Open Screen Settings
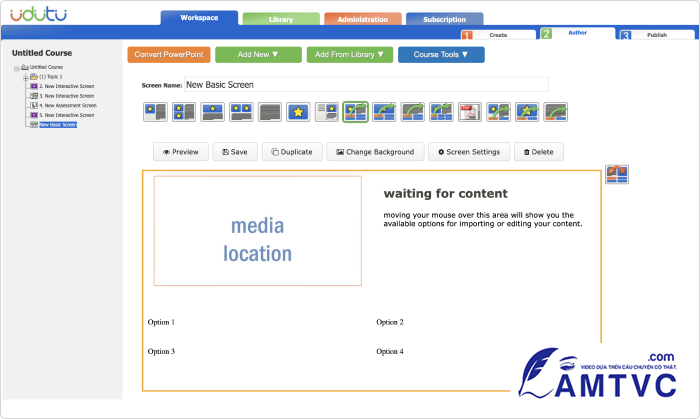Viewport: 700px width, 419px height. tap(469, 152)
